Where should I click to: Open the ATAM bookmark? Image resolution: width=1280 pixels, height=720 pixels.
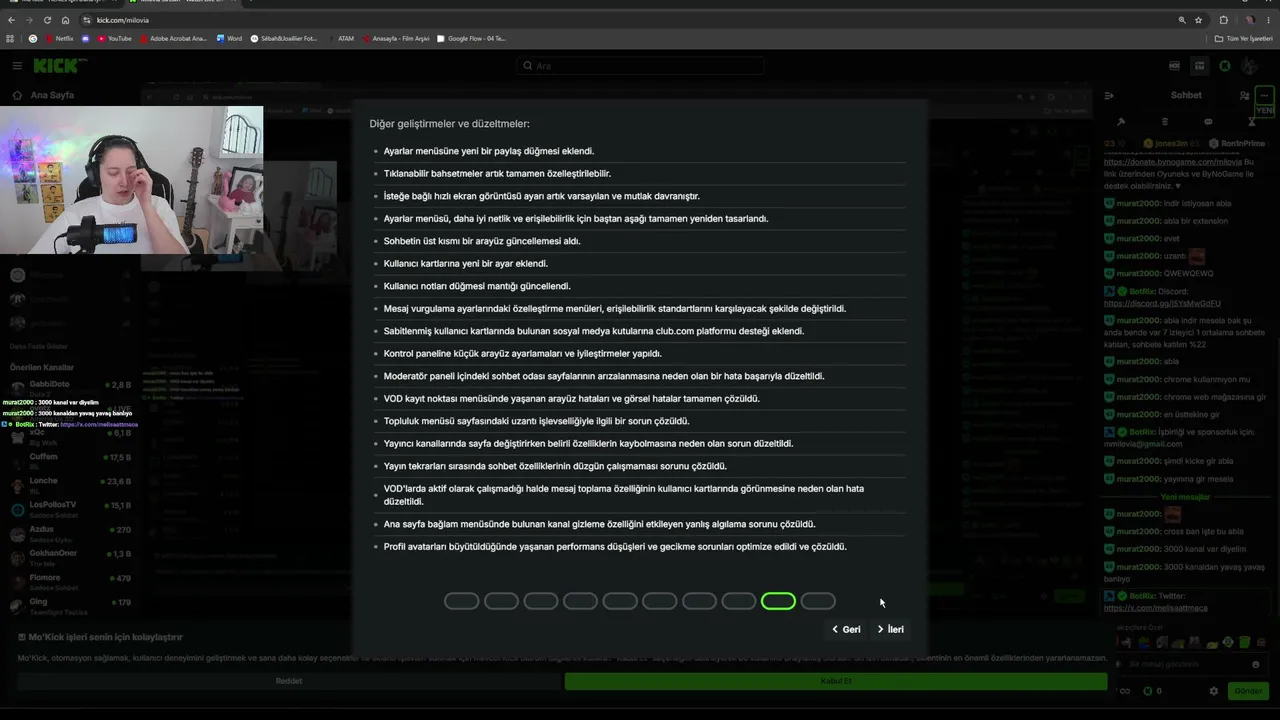[341, 39]
